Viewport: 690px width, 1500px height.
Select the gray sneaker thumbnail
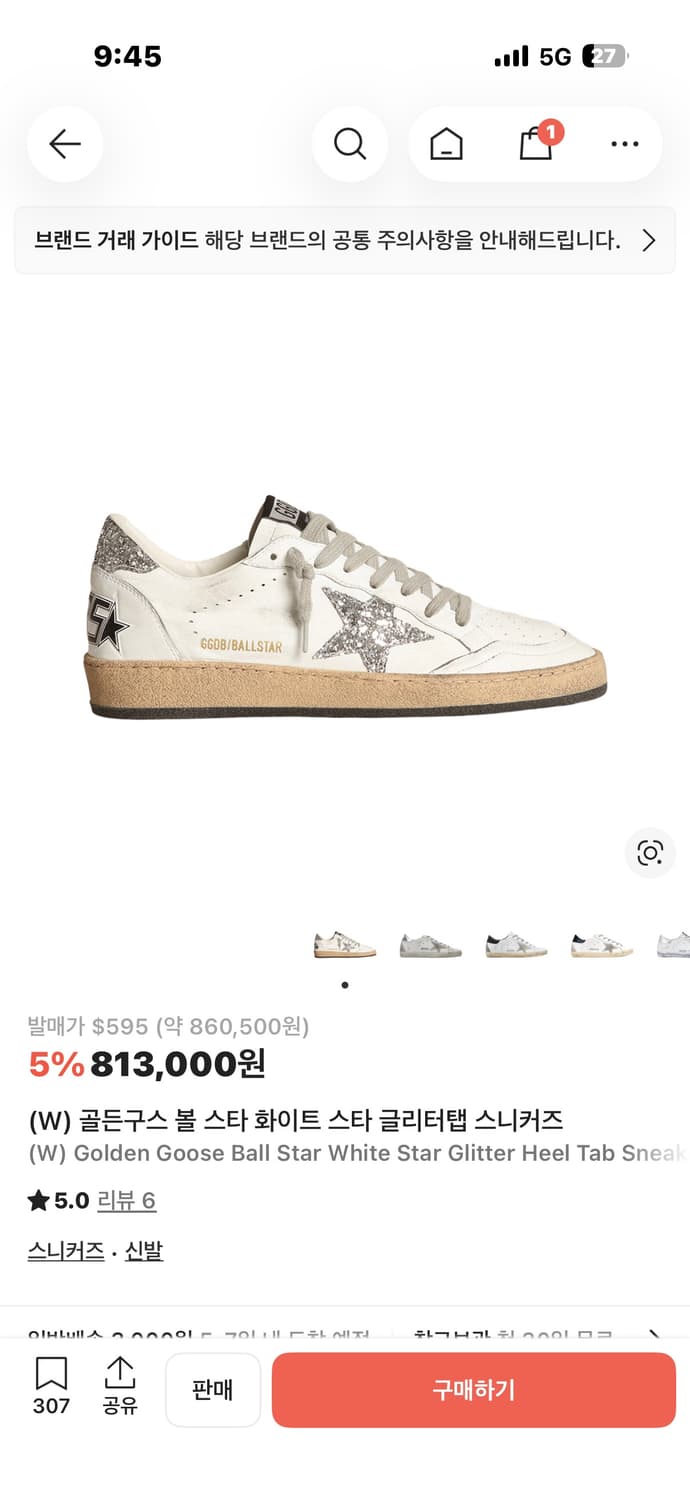click(x=431, y=944)
